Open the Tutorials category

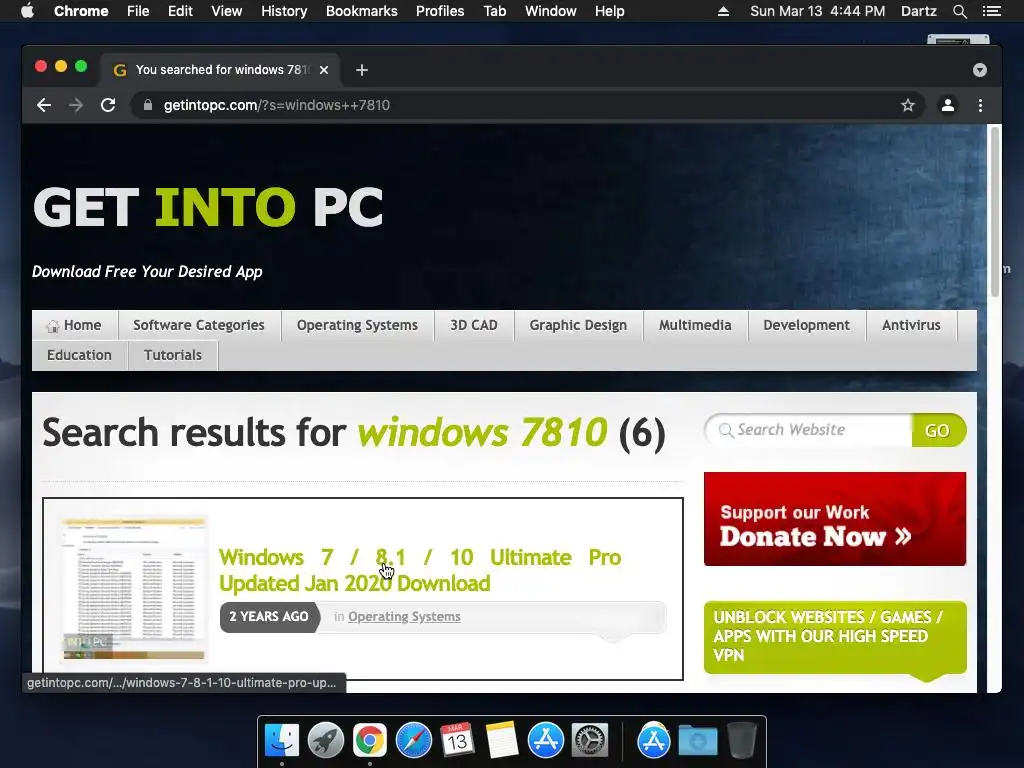pos(172,355)
